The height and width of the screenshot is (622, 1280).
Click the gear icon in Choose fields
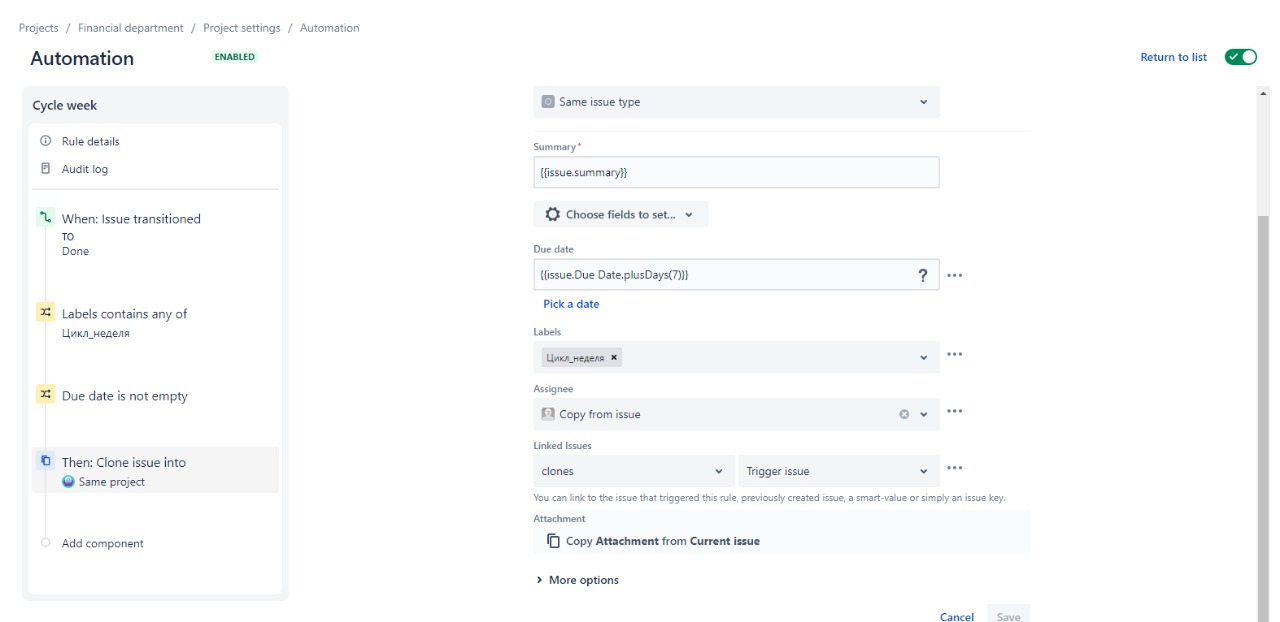[x=553, y=214]
